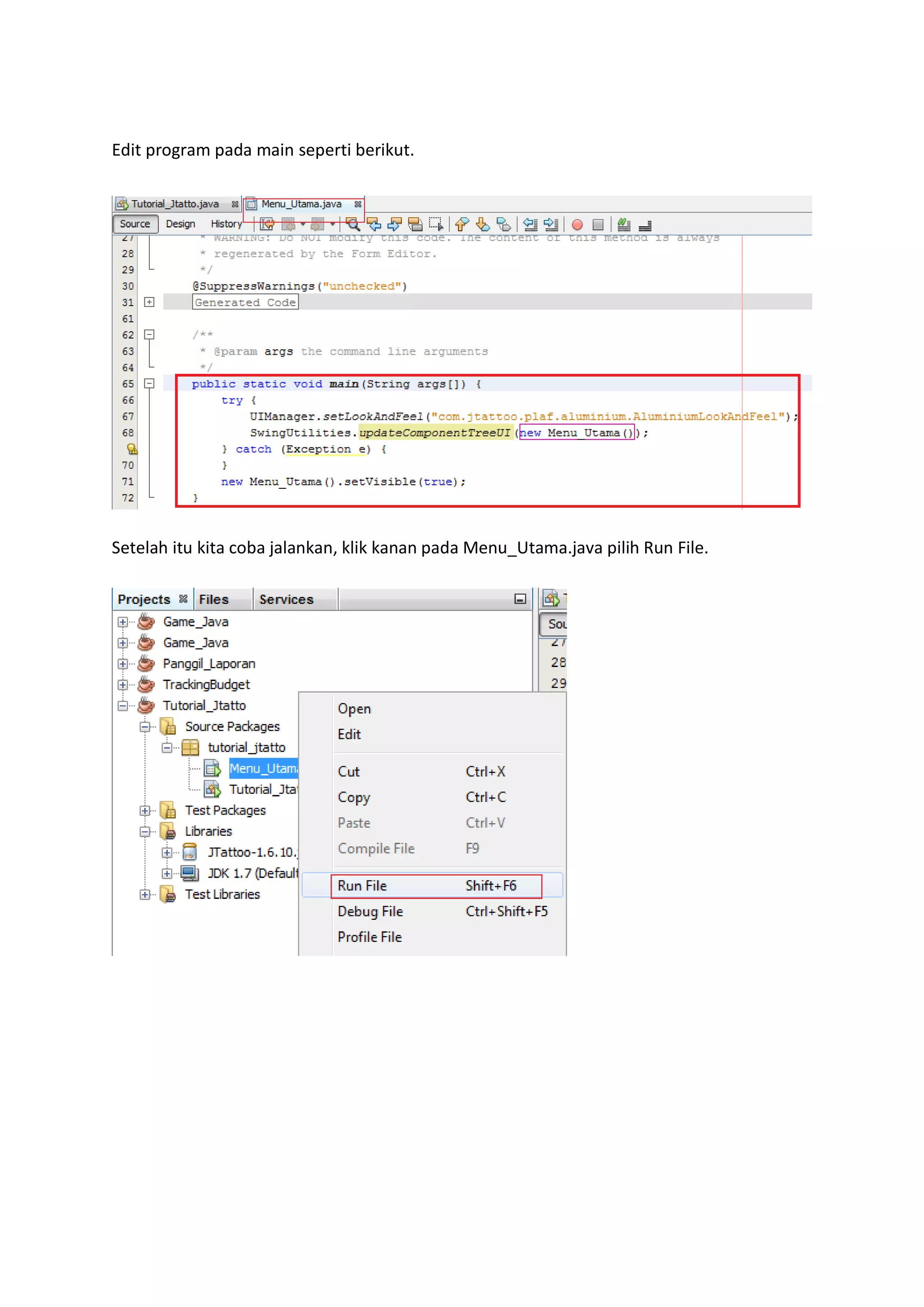
Task: Click Toggle Rectangular Selection icon
Action: [x=436, y=224]
